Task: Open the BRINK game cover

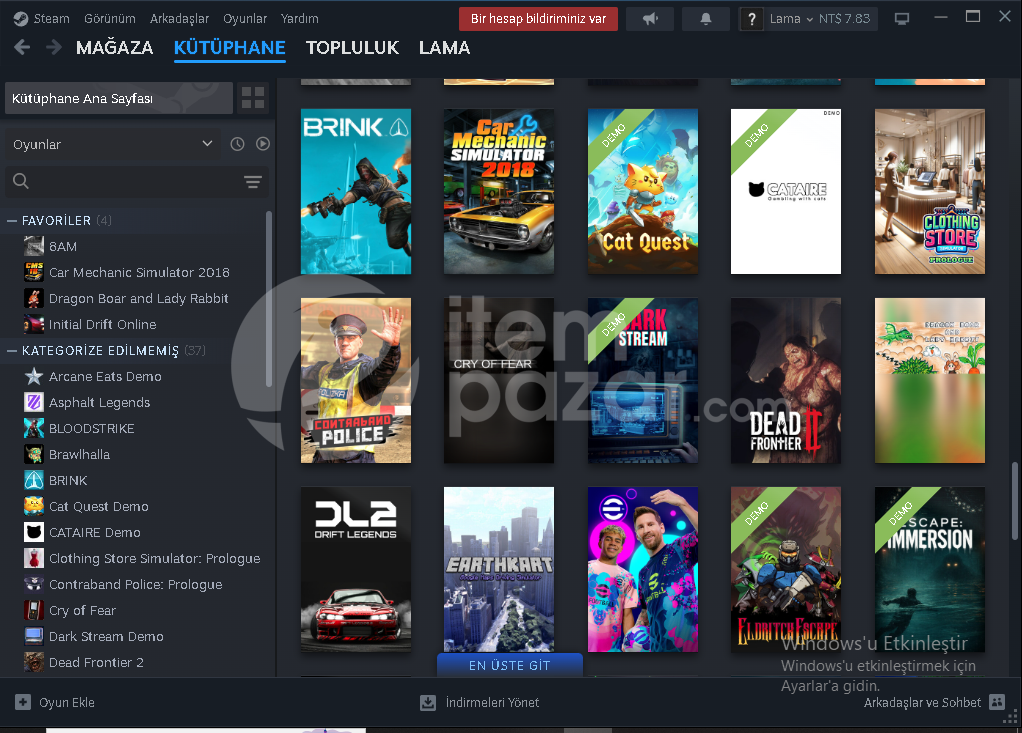Action: coord(356,192)
